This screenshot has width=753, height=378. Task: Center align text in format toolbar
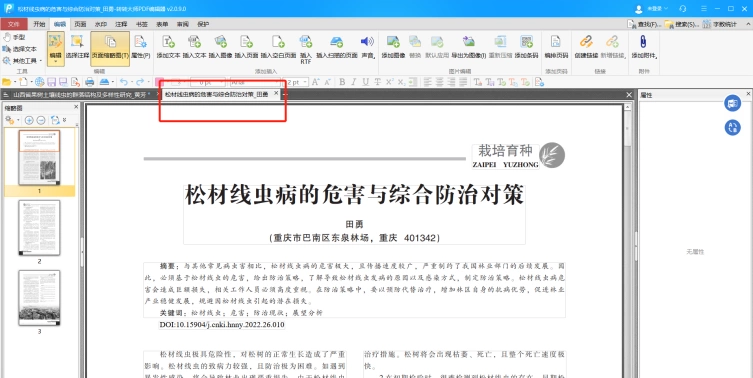[440, 82]
